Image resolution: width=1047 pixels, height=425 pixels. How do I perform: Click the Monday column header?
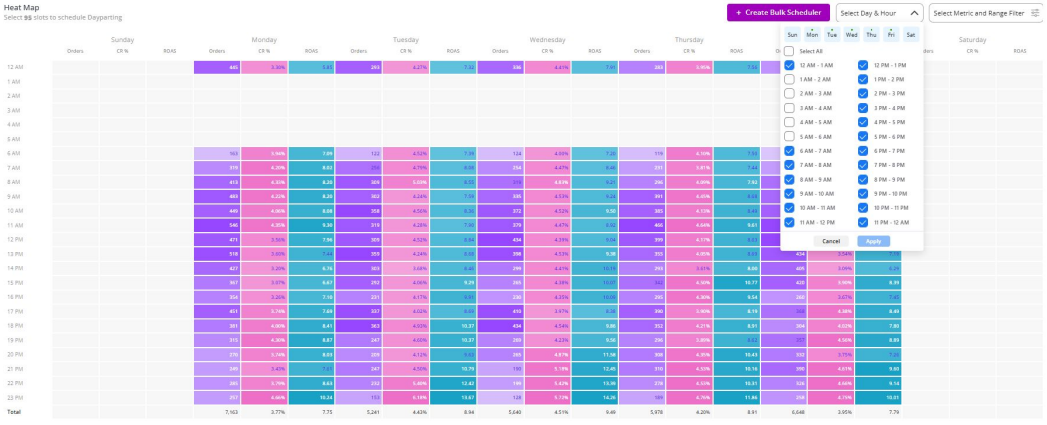pyautogui.click(x=264, y=40)
